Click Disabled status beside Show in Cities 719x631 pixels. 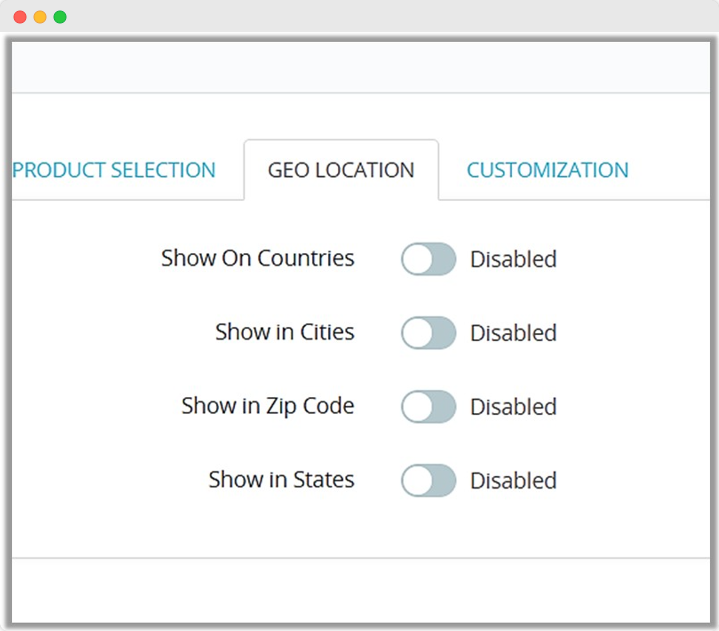(513, 333)
